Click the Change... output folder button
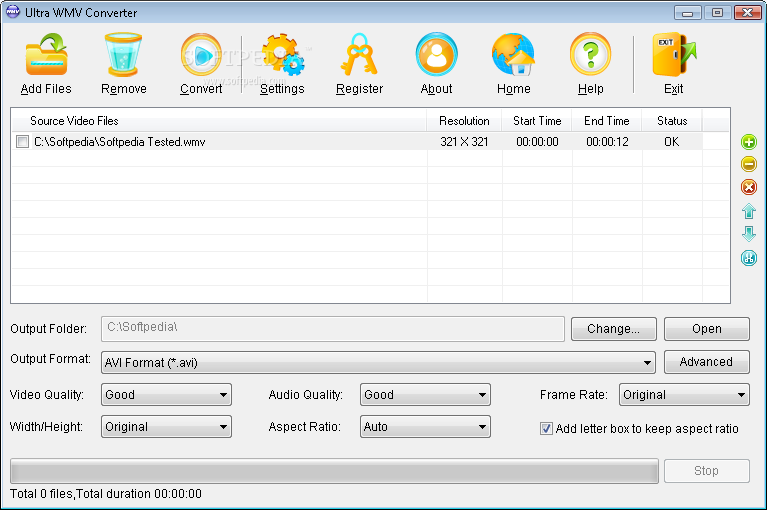Screen dimensions: 767x510 point(613,329)
